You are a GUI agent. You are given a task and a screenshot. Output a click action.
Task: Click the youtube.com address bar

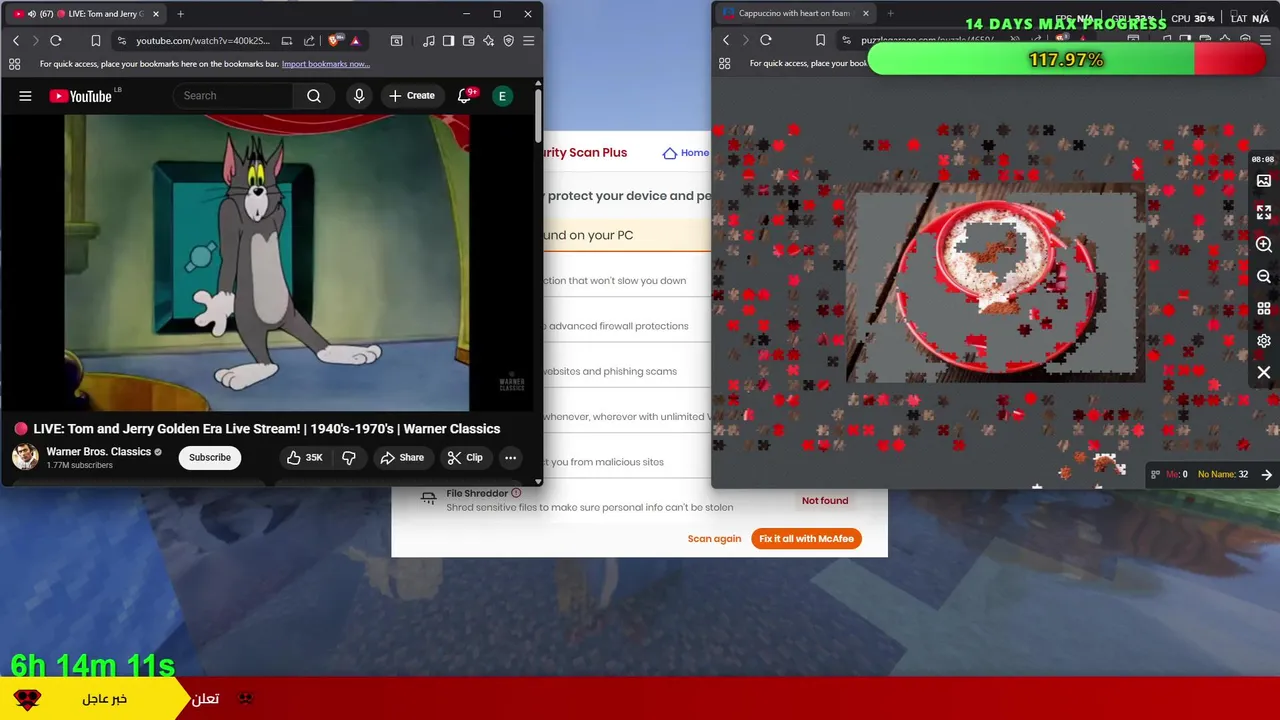click(203, 41)
